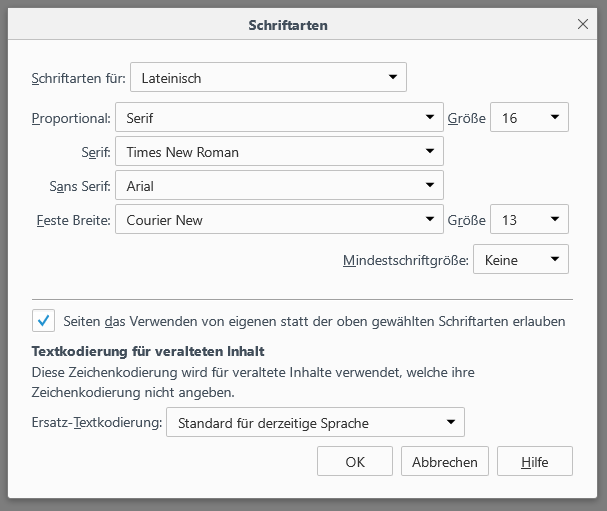Click the Schriftarten dialog title
Image resolution: width=607 pixels, height=511 pixels.
pos(288,25)
